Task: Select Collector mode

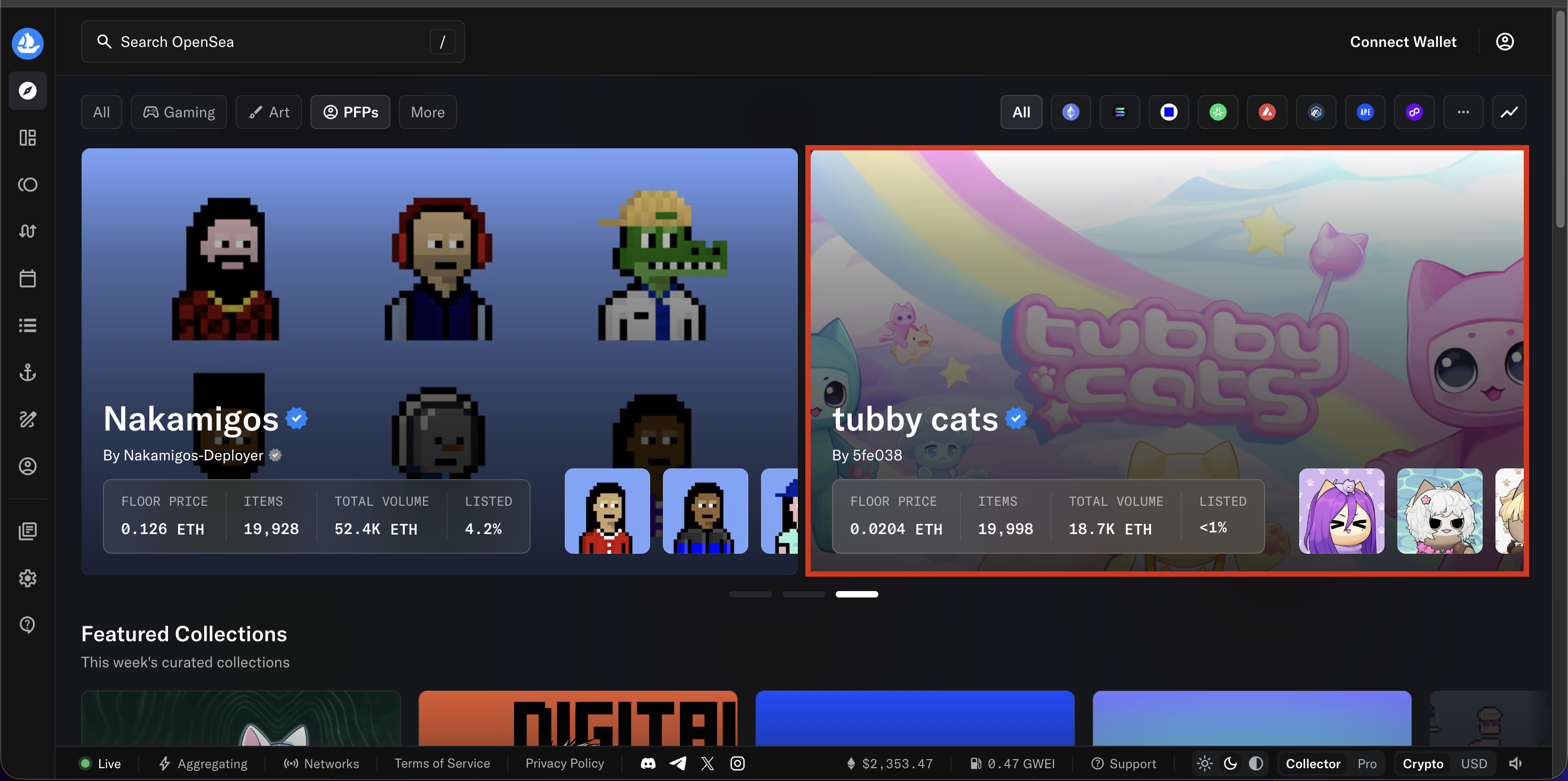Action: point(1313,763)
